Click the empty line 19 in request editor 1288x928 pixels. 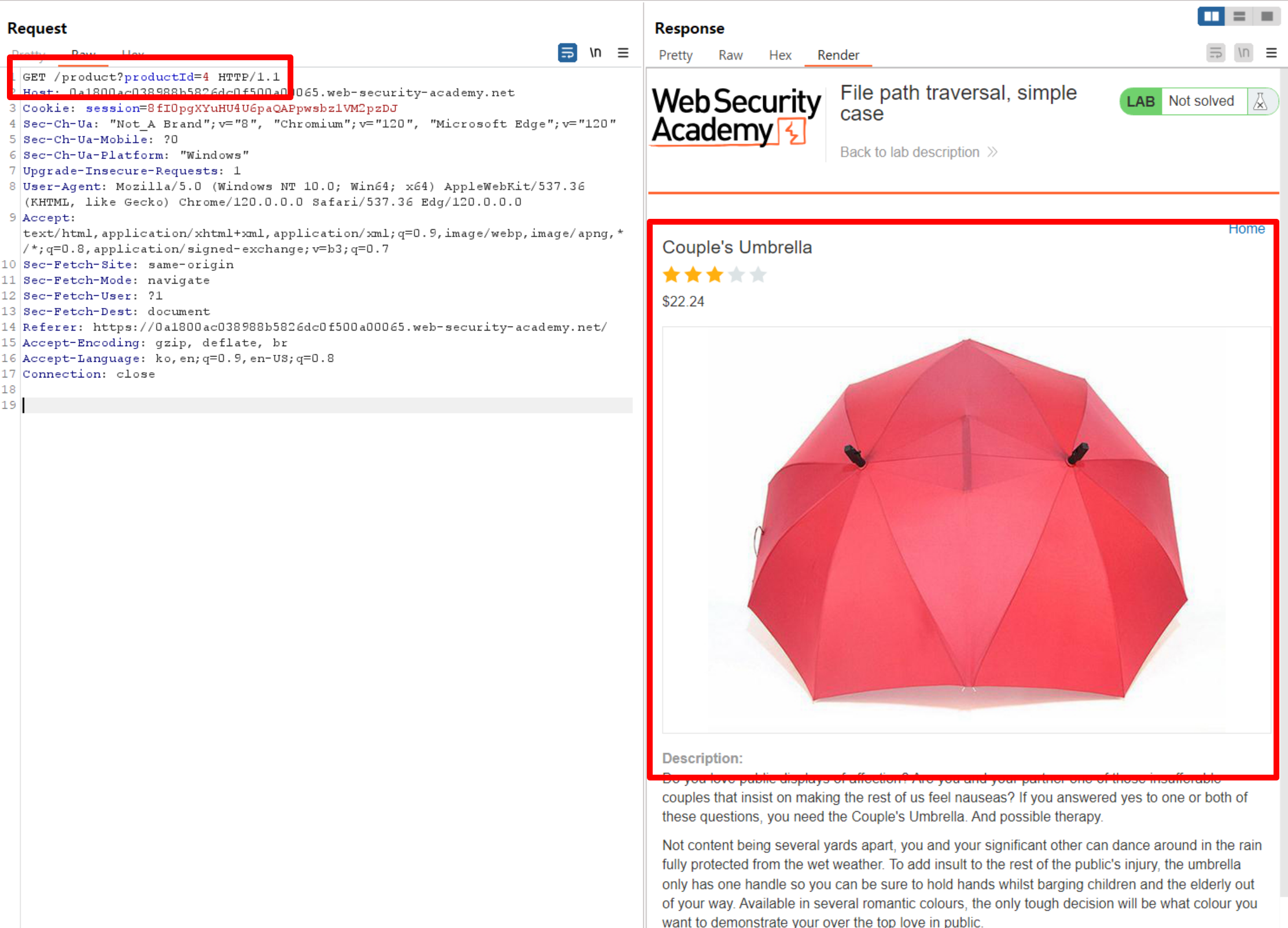click(327, 405)
